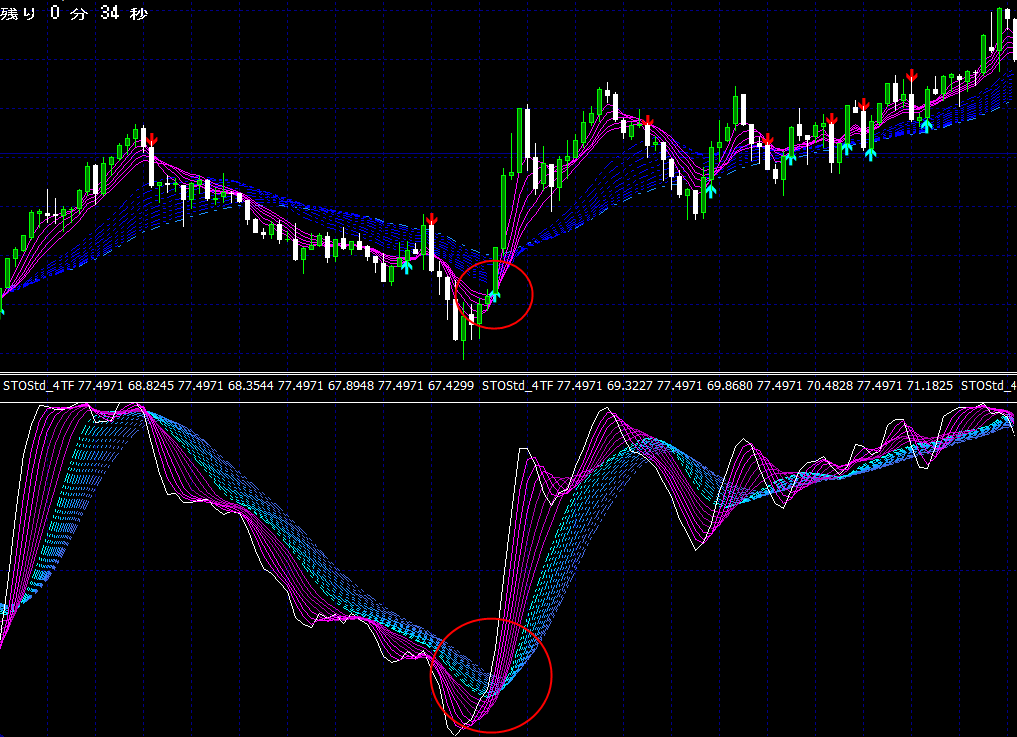Click the indicator value 67.4299
The height and width of the screenshot is (737, 1017).
click(x=451, y=385)
